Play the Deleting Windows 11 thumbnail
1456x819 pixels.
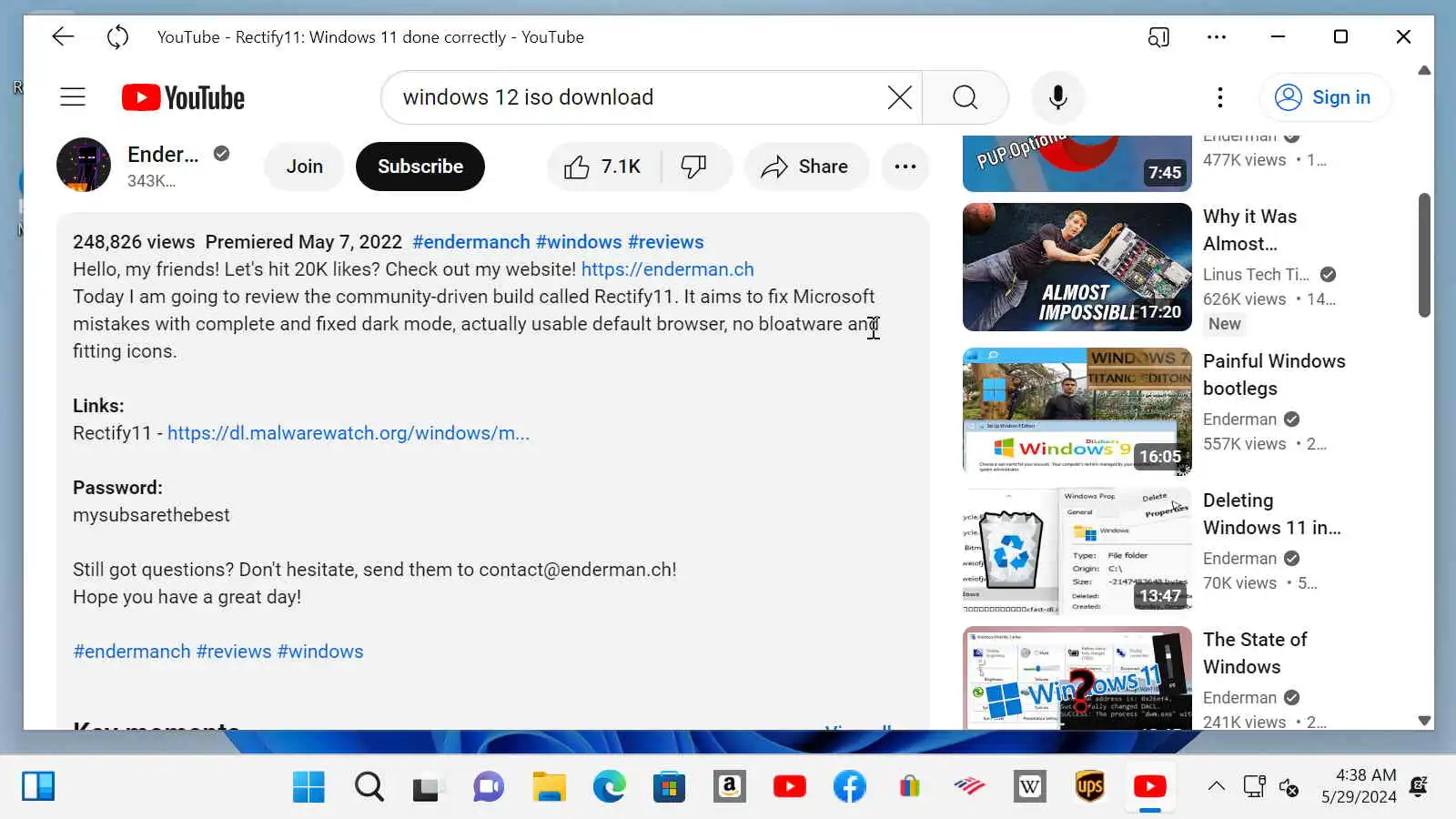tap(1077, 551)
